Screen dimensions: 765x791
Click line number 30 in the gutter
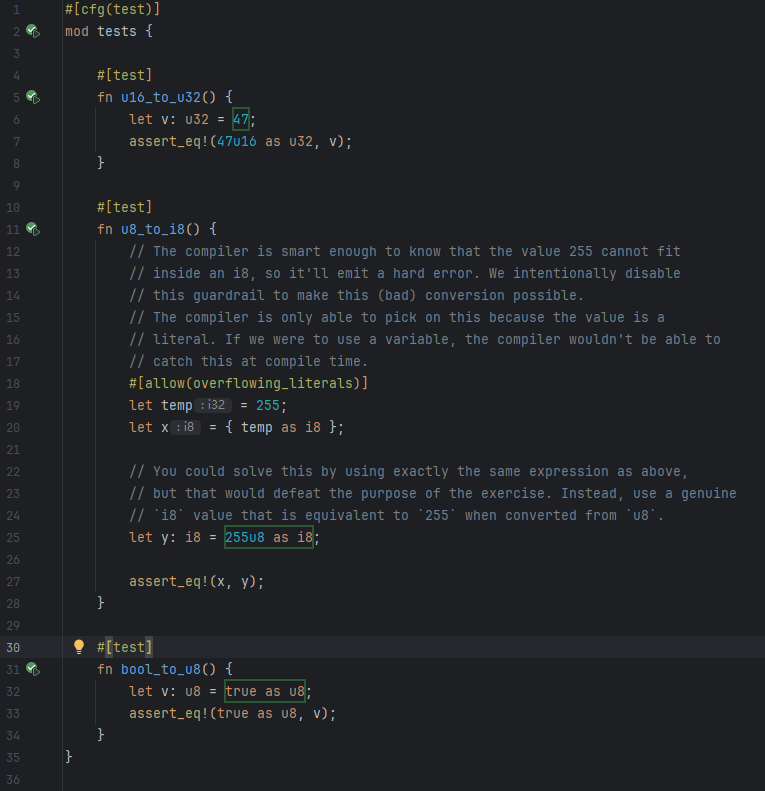(x=13, y=647)
